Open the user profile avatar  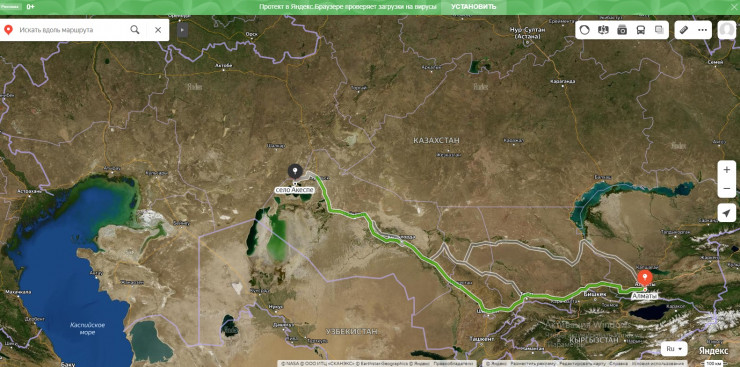pyautogui.click(x=727, y=30)
